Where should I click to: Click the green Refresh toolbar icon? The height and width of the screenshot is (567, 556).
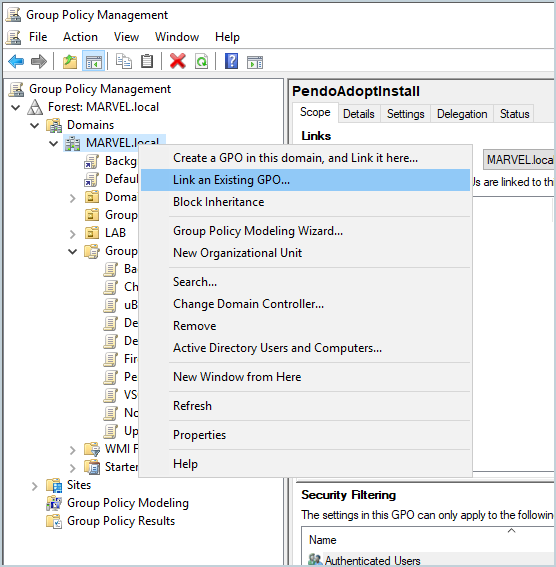click(201, 61)
